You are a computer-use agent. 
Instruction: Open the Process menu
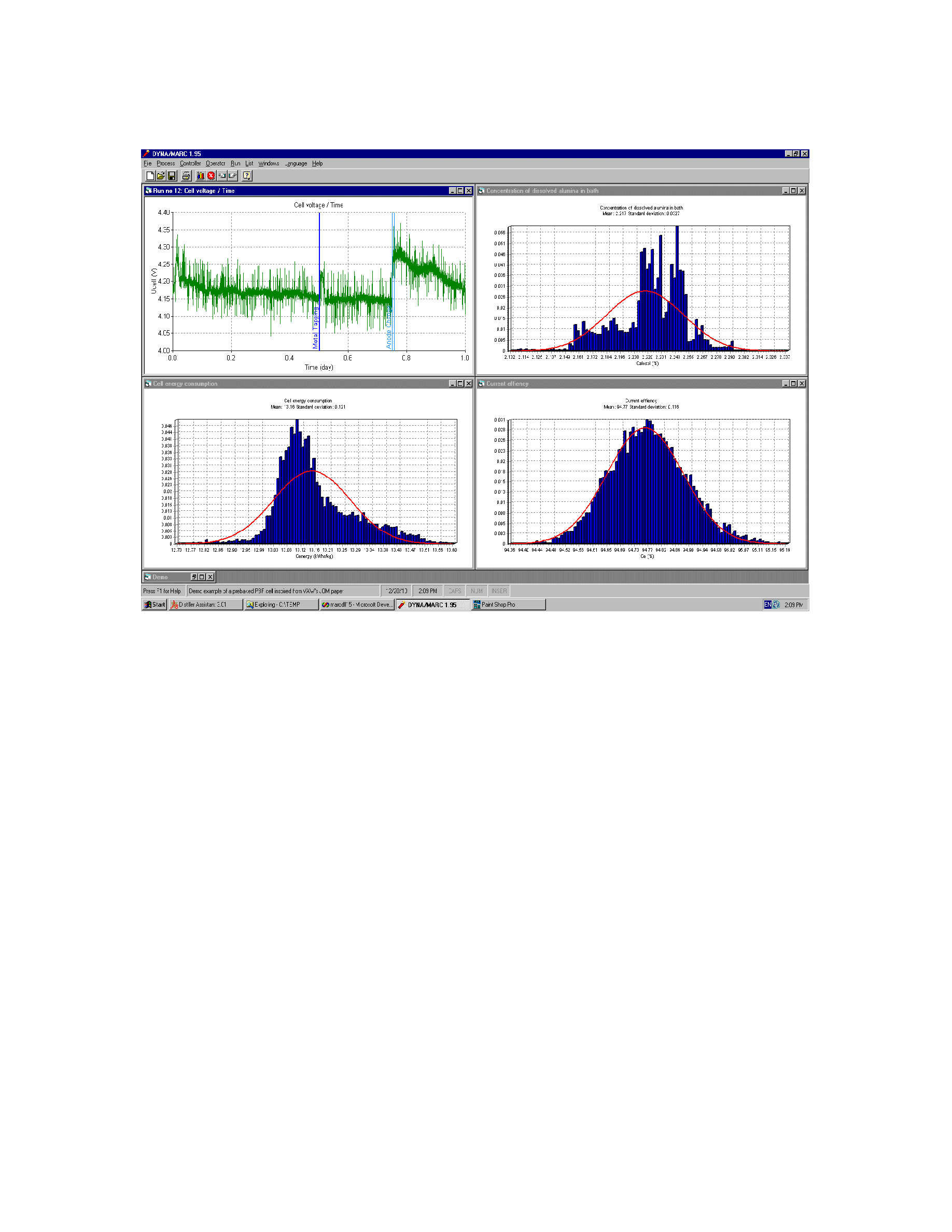166,163
